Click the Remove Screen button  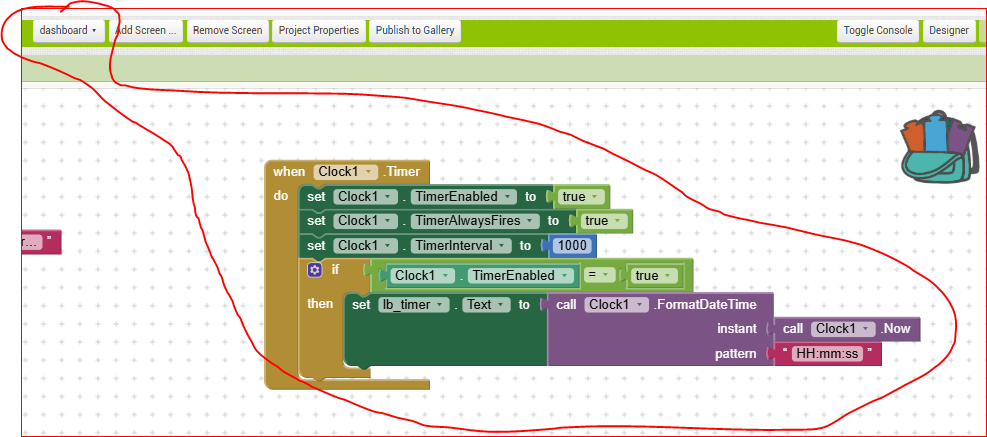pyautogui.click(x=227, y=30)
